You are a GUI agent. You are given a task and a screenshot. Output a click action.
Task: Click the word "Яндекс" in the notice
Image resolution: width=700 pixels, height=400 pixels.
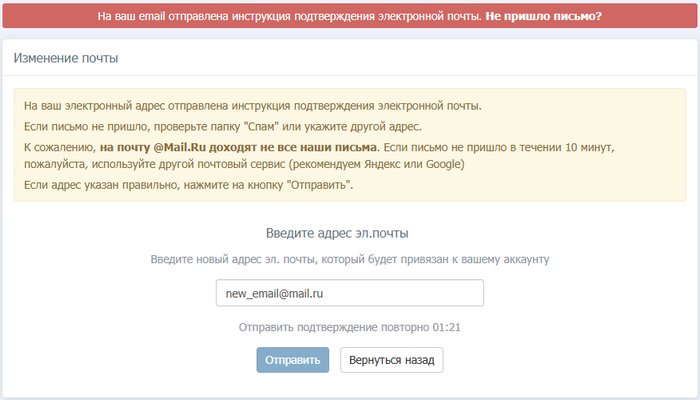click(384, 164)
